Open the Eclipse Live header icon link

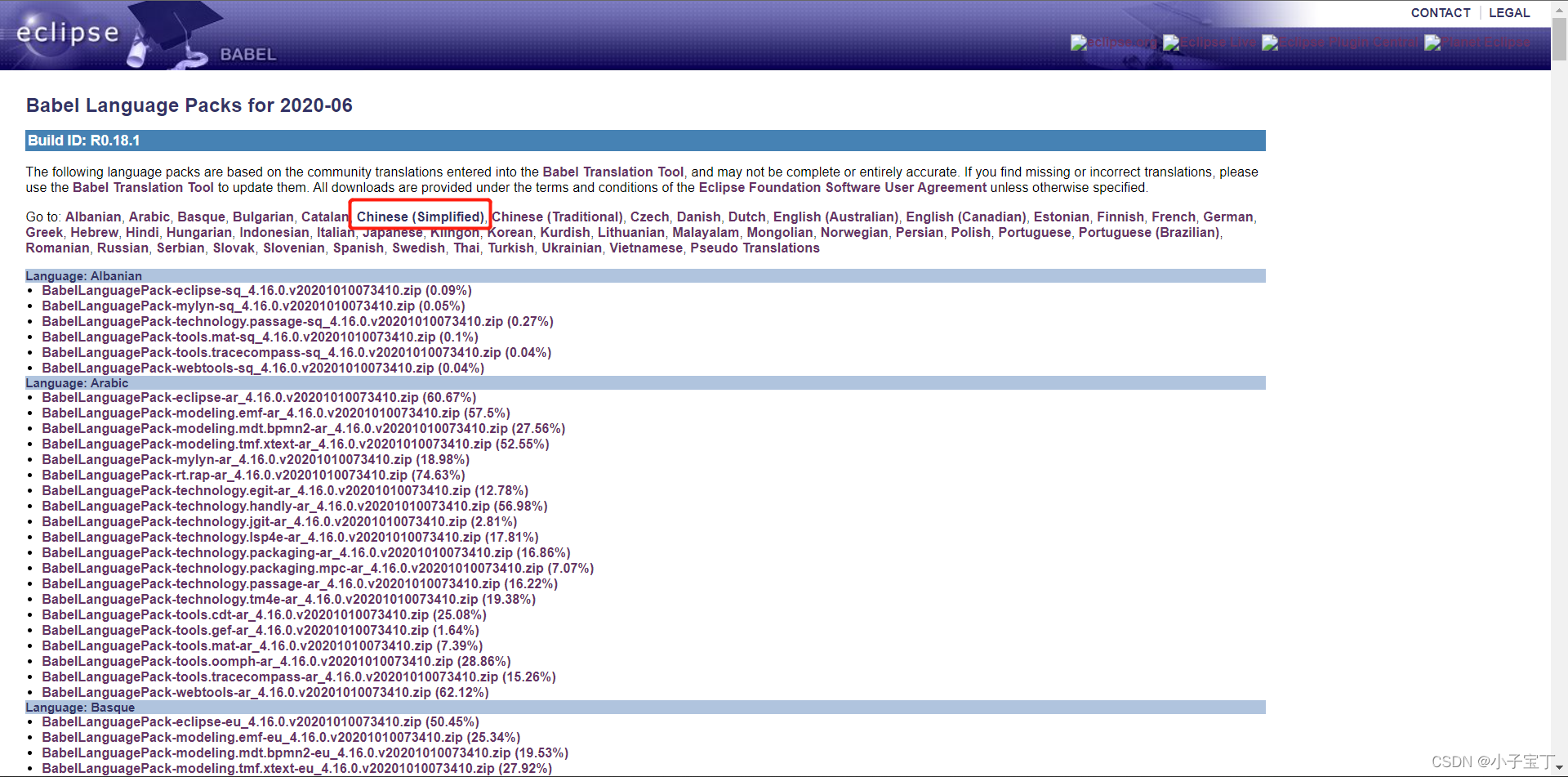[x=1209, y=42]
